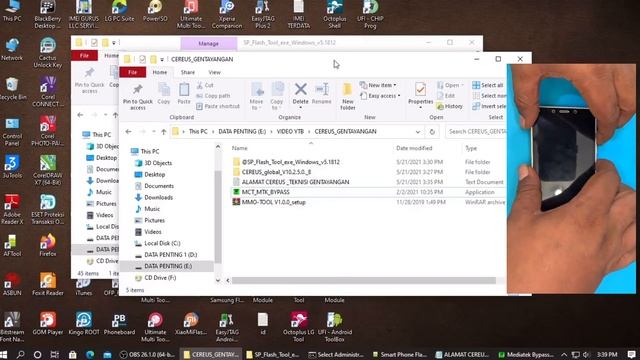Screen dimensions: 640x360
Task: Create a New folder from ribbon
Action: 348,96
